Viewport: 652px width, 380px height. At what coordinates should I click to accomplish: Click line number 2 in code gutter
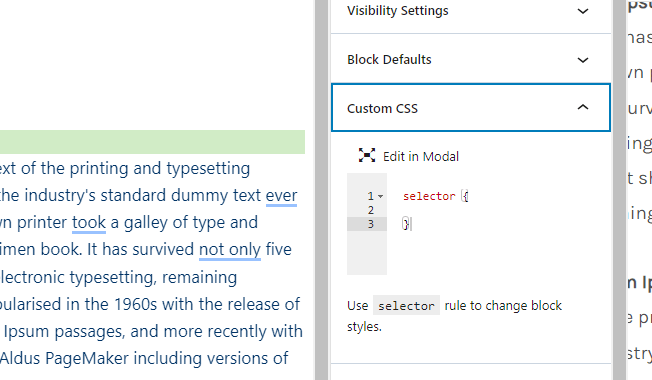370,210
